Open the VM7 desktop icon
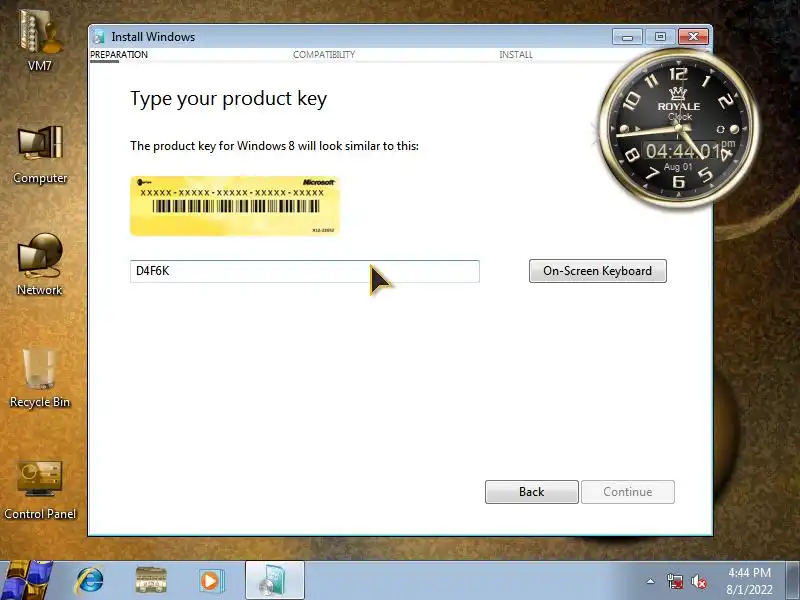 tap(39, 41)
